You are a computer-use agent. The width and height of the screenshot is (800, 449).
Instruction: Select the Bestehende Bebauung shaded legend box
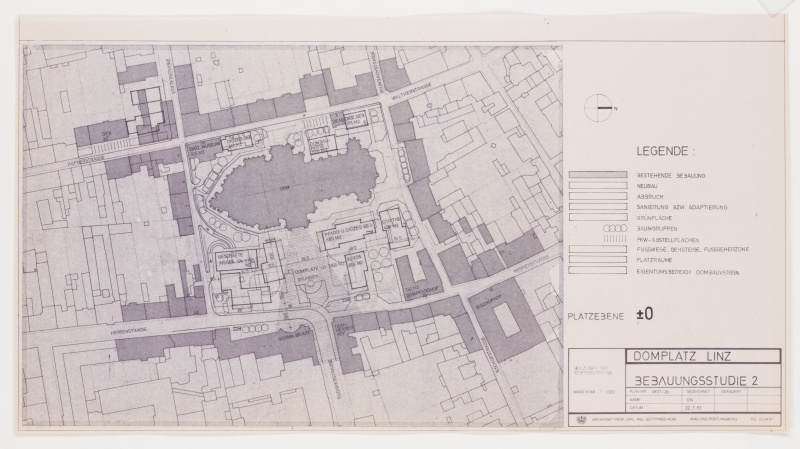(x=600, y=174)
